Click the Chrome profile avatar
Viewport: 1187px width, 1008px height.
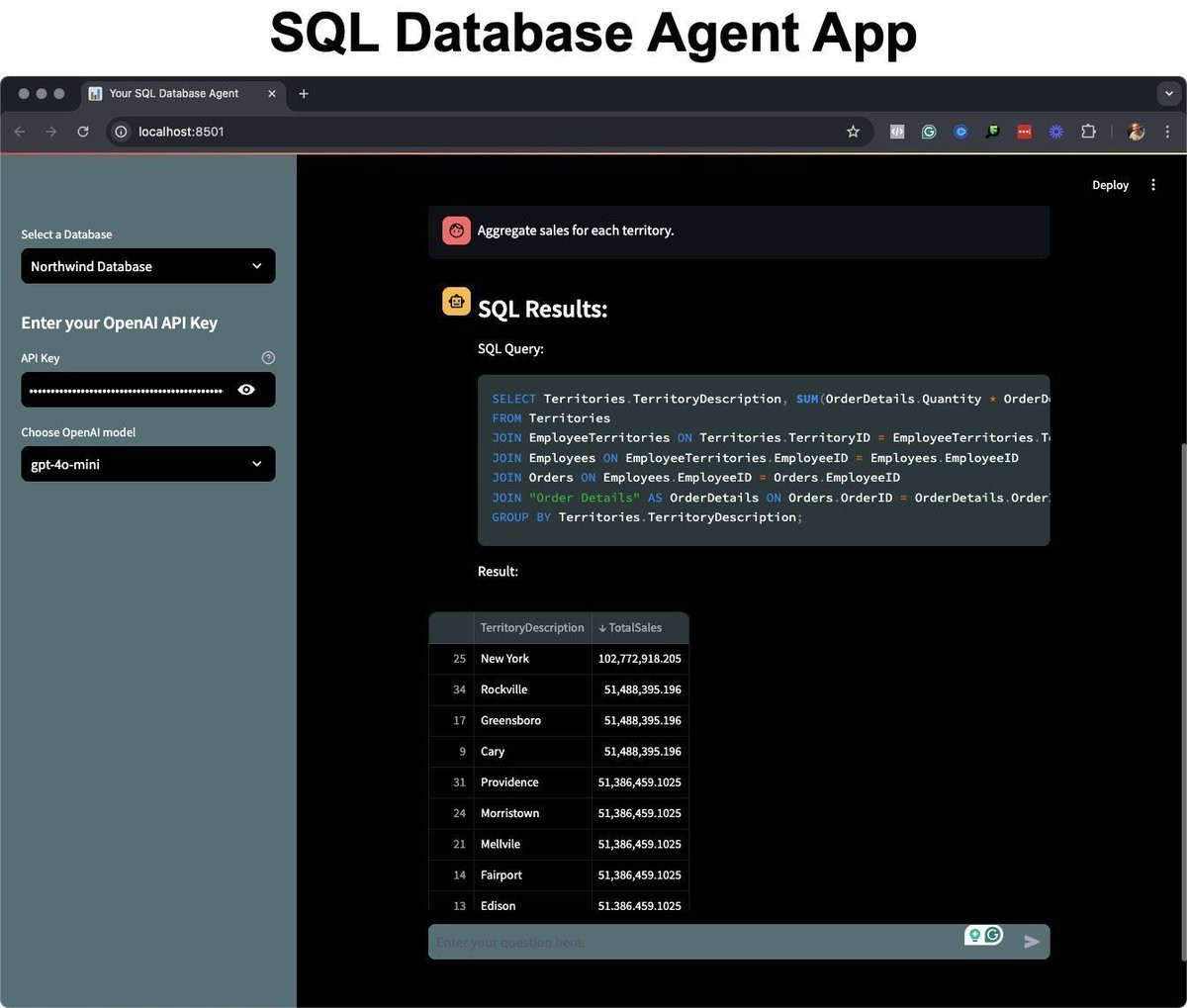pyautogui.click(x=1137, y=132)
